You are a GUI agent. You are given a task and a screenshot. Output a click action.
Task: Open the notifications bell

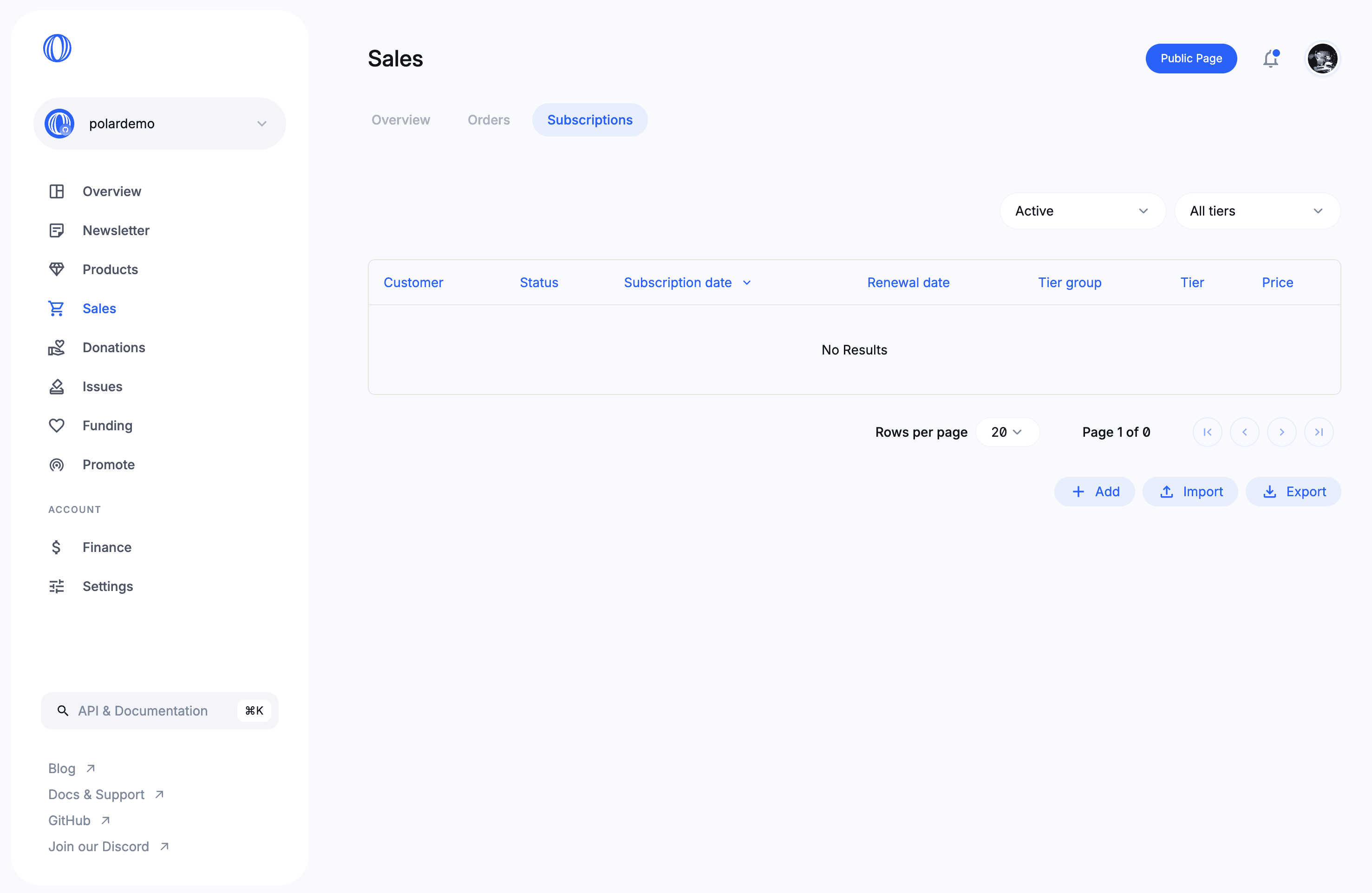pos(1271,59)
